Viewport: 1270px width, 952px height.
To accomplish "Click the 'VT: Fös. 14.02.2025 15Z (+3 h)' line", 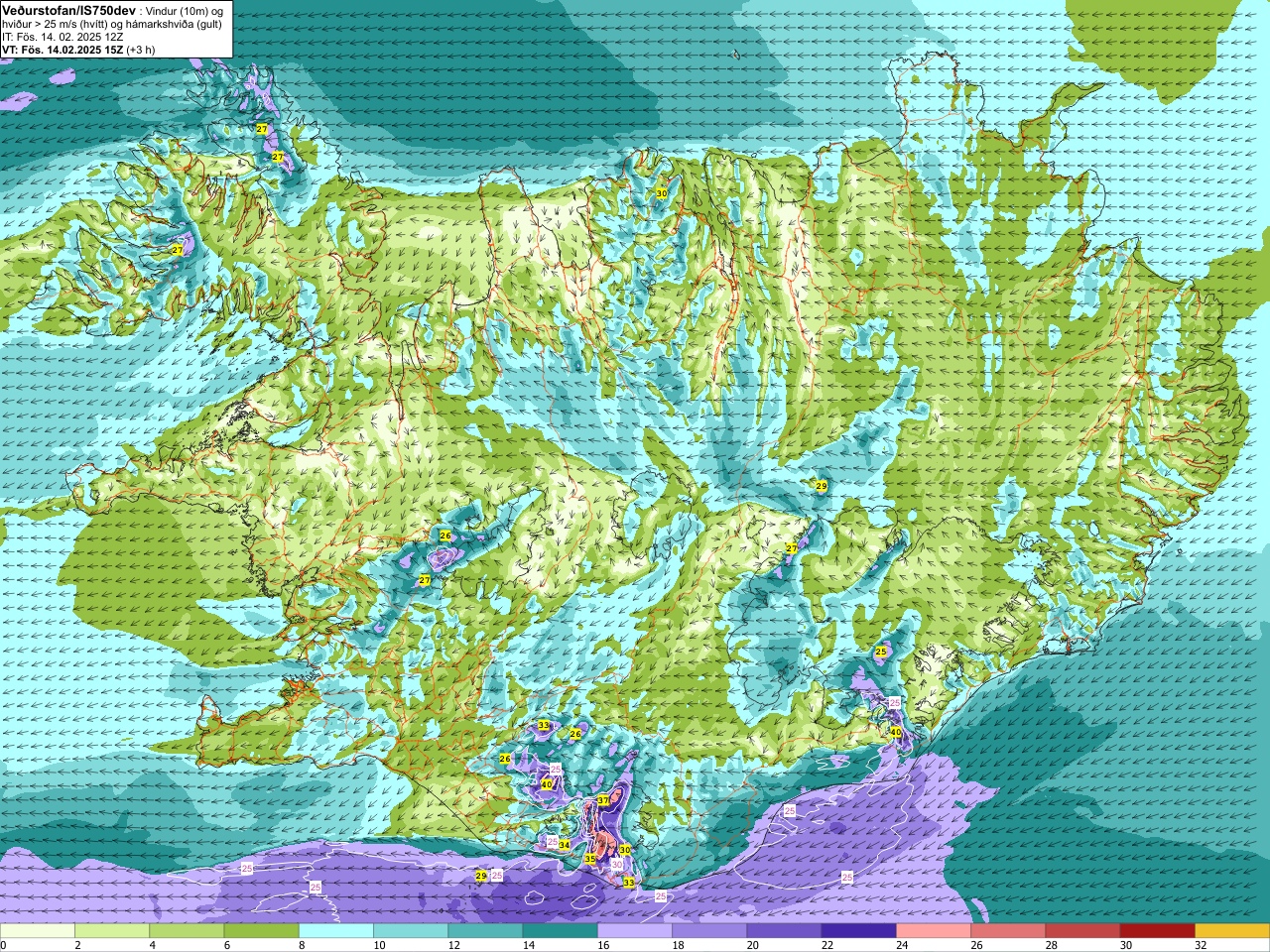I will (x=78, y=50).
